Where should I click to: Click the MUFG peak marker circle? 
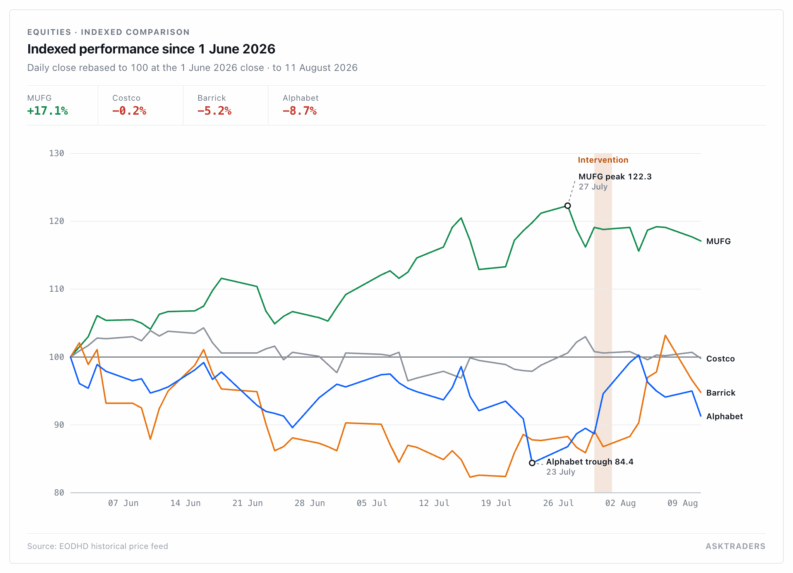coord(567,206)
